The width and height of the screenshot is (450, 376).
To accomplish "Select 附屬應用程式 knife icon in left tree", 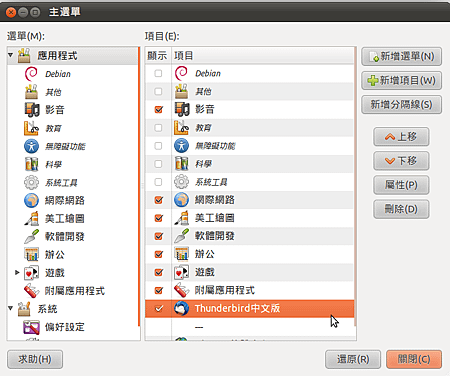I will coord(31,291).
